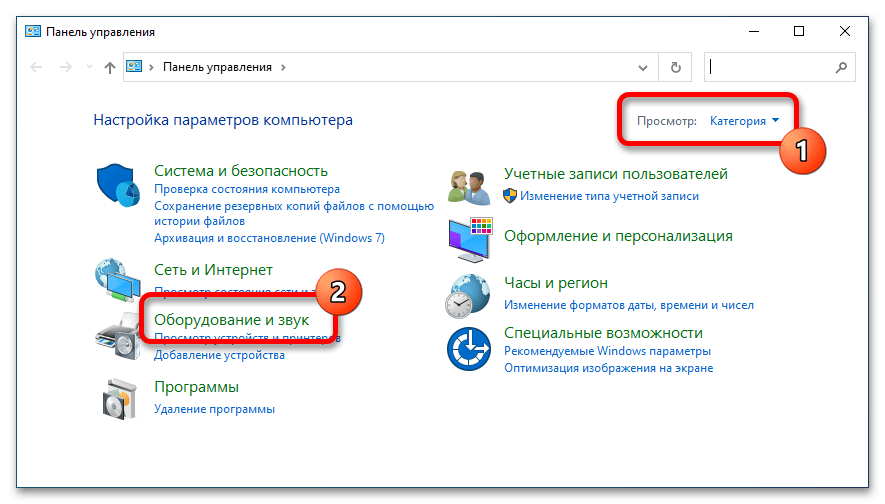Open the Network and Internet globe icon
Screen dimensions: 885x504
pyautogui.click(x=117, y=280)
